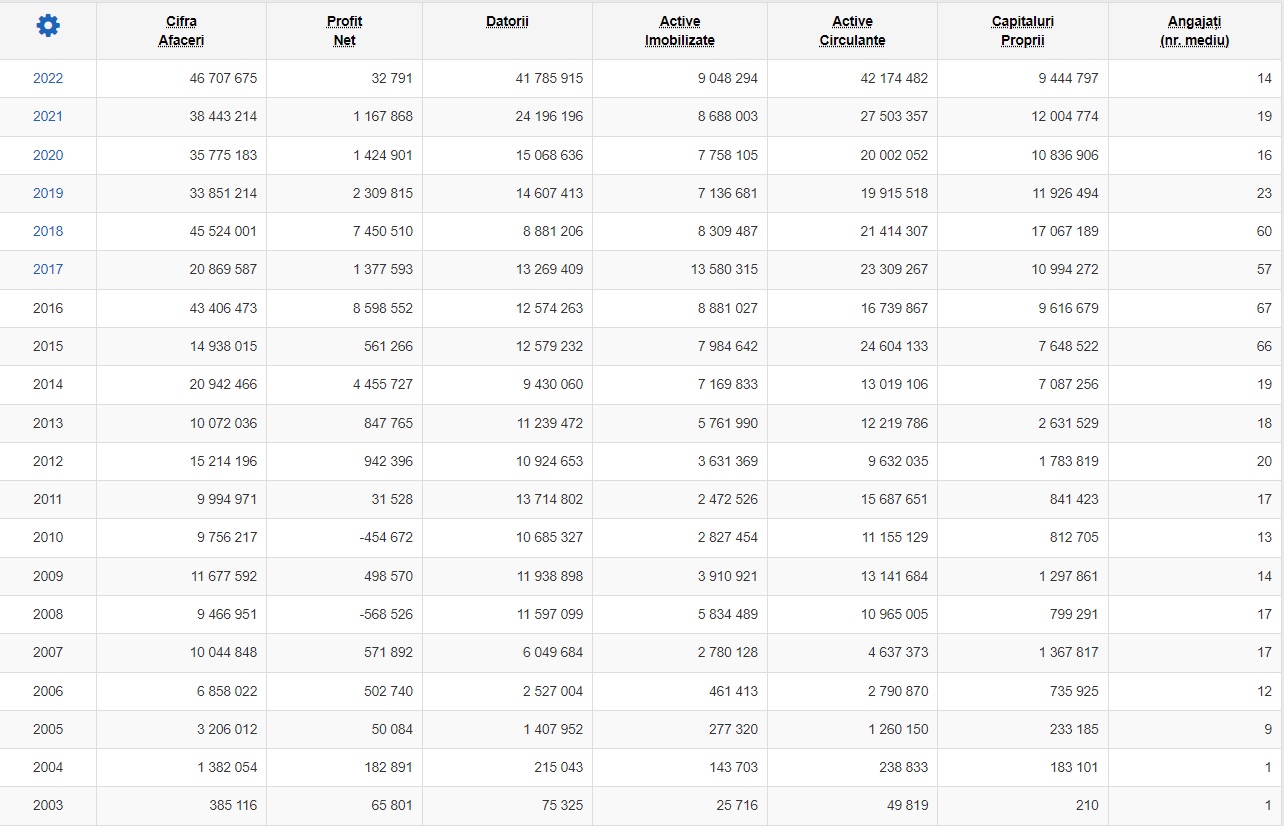Screen dimensions: 1284x826
Task: Click negative profit value -454 672
Action: 386,537
